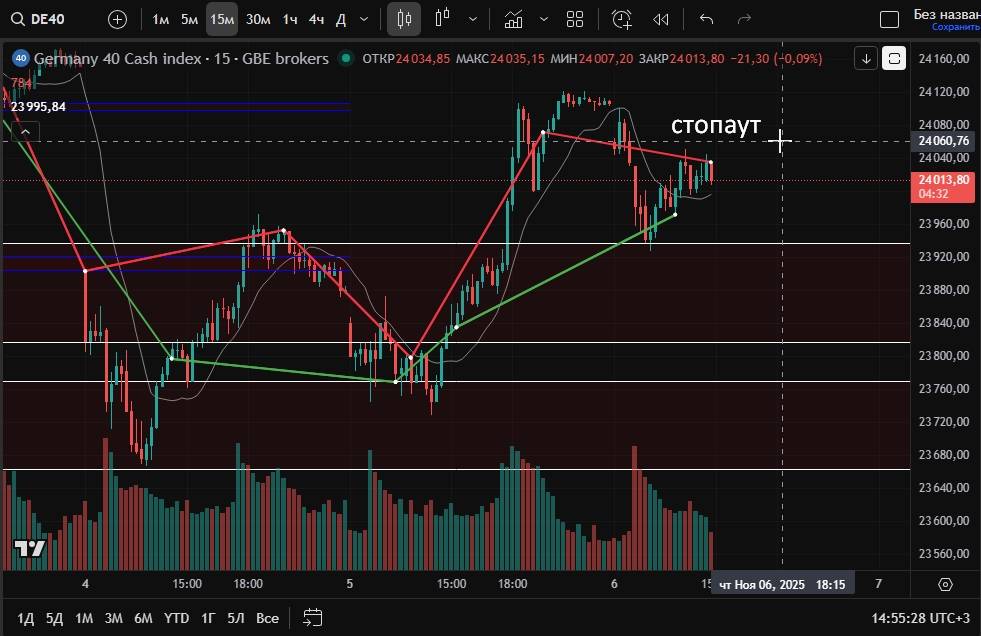Screen dimensions: 981x636
Task: Open the indicators icon in toolbar
Action: pyautogui.click(x=514, y=19)
